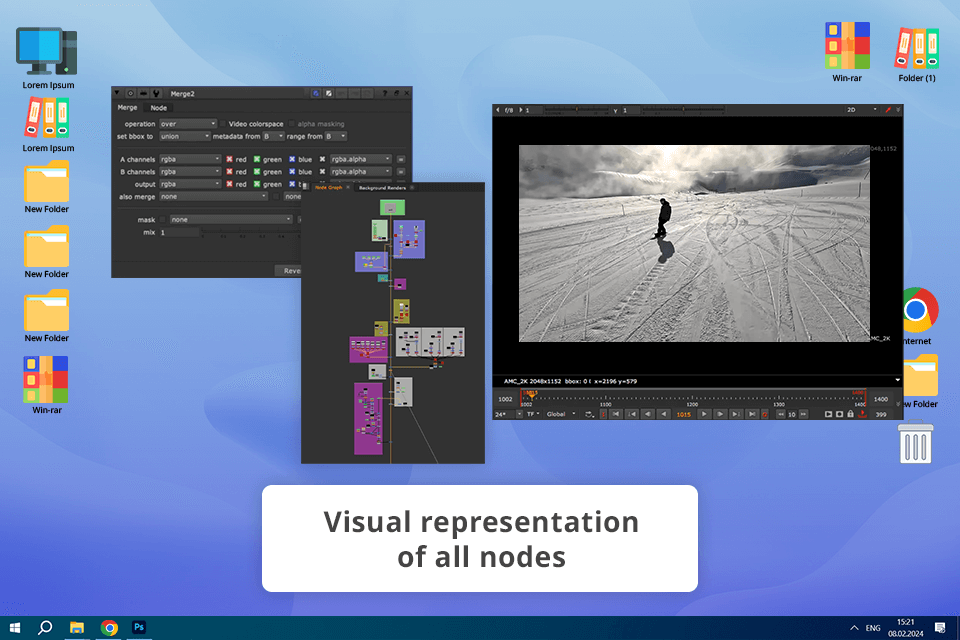Click the gamma slider in viewer top bar
The height and width of the screenshot is (640, 960).
683,110
